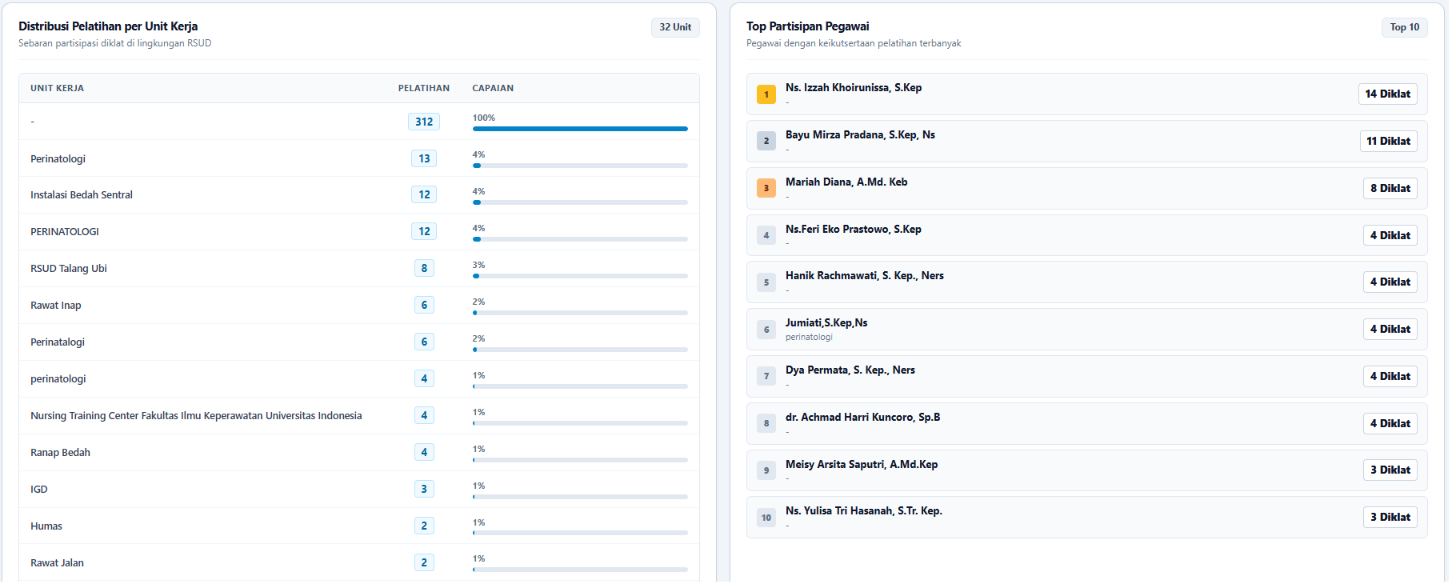The width and height of the screenshot is (1449, 582).
Task: Click the "IGD" unit name
Action: click(39, 489)
